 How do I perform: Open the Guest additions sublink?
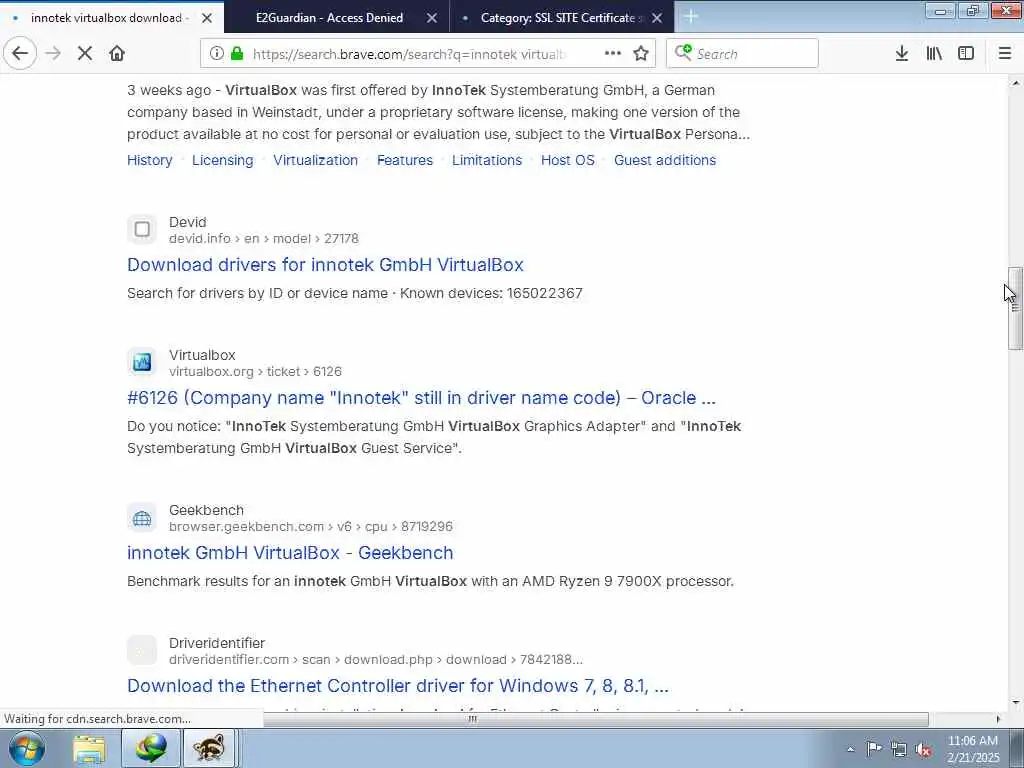coord(665,160)
